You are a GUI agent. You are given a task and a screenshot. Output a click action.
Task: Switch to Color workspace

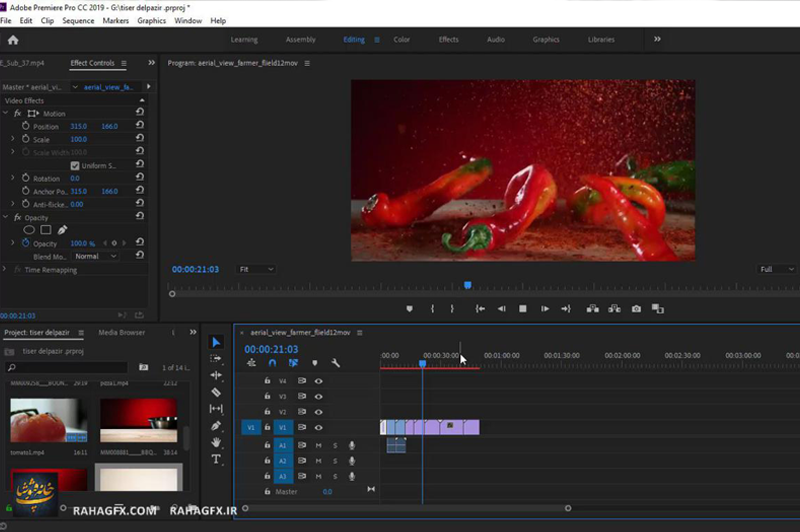pyautogui.click(x=402, y=39)
